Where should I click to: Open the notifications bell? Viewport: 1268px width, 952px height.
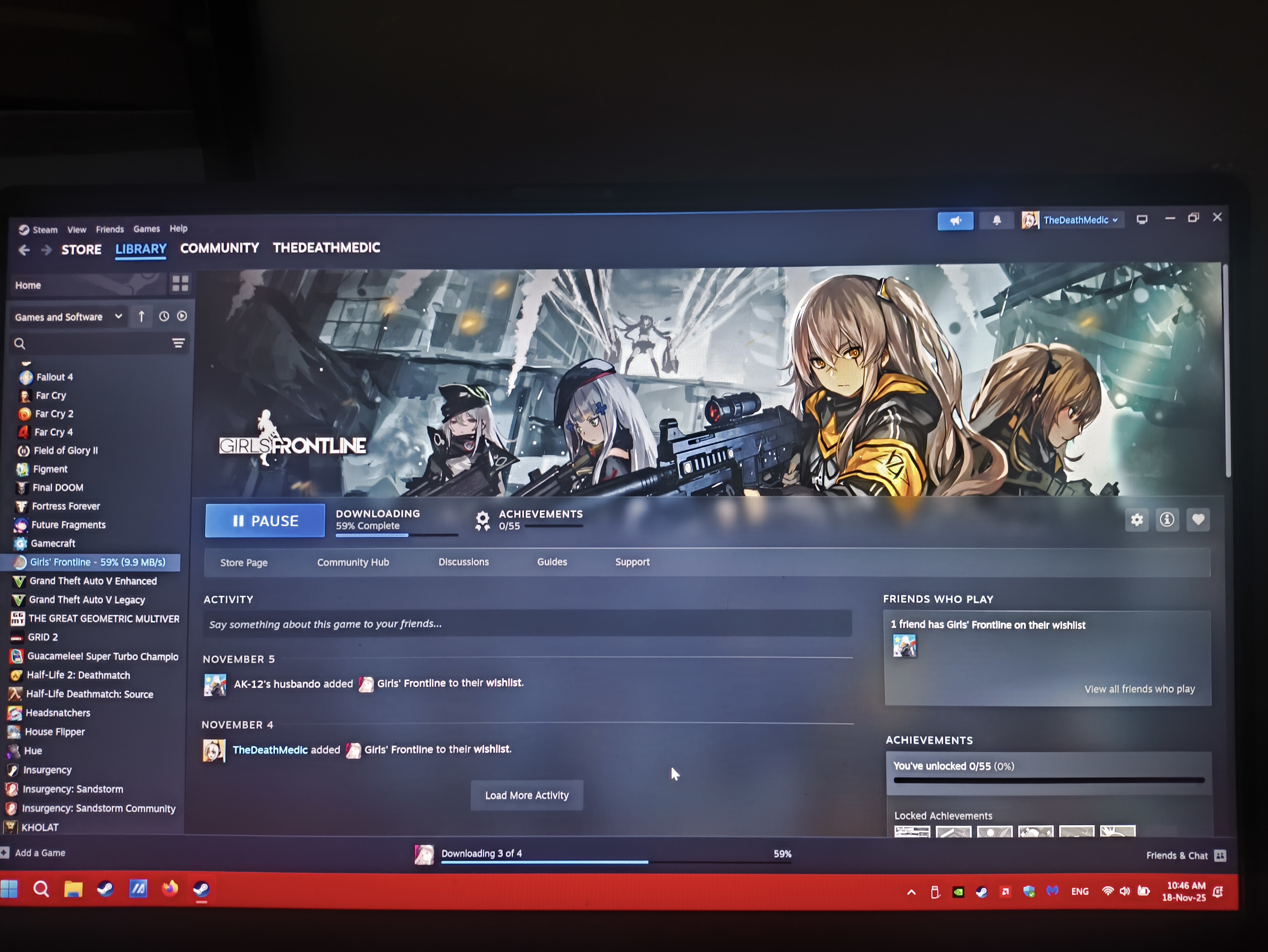(997, 221)
